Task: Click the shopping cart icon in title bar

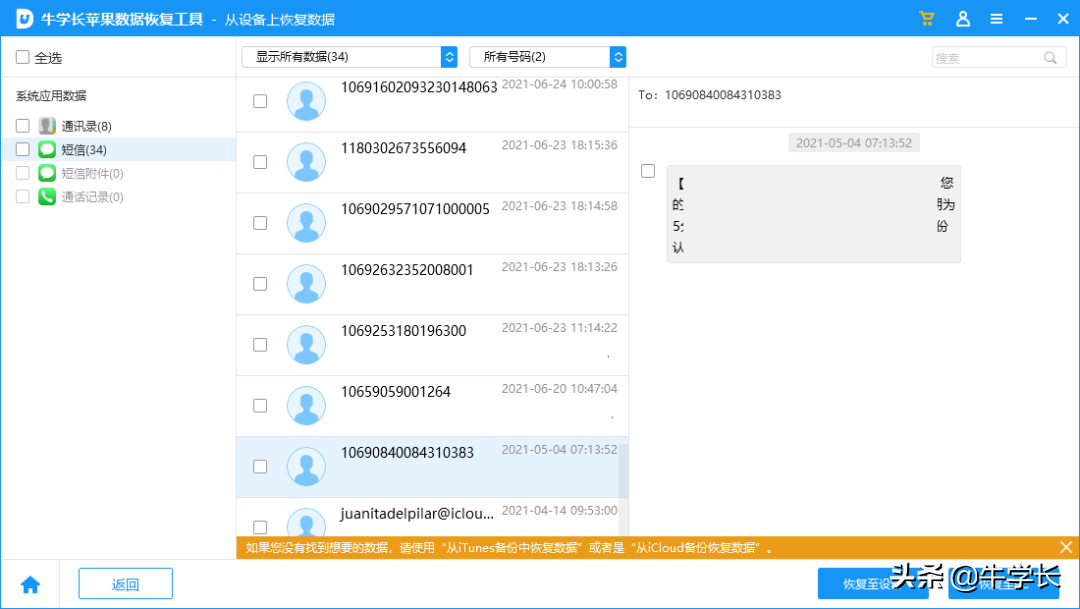Action: click(x=926, y=18)
